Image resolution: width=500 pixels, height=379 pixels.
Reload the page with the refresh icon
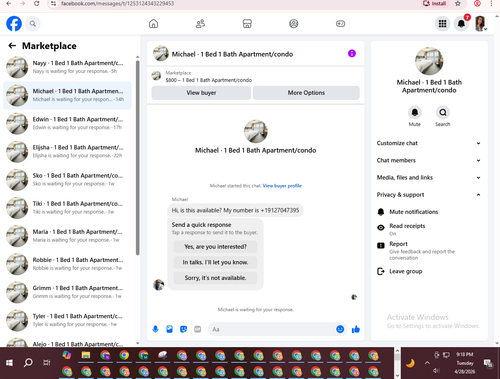pyautogui.click(x=37, y=4)
